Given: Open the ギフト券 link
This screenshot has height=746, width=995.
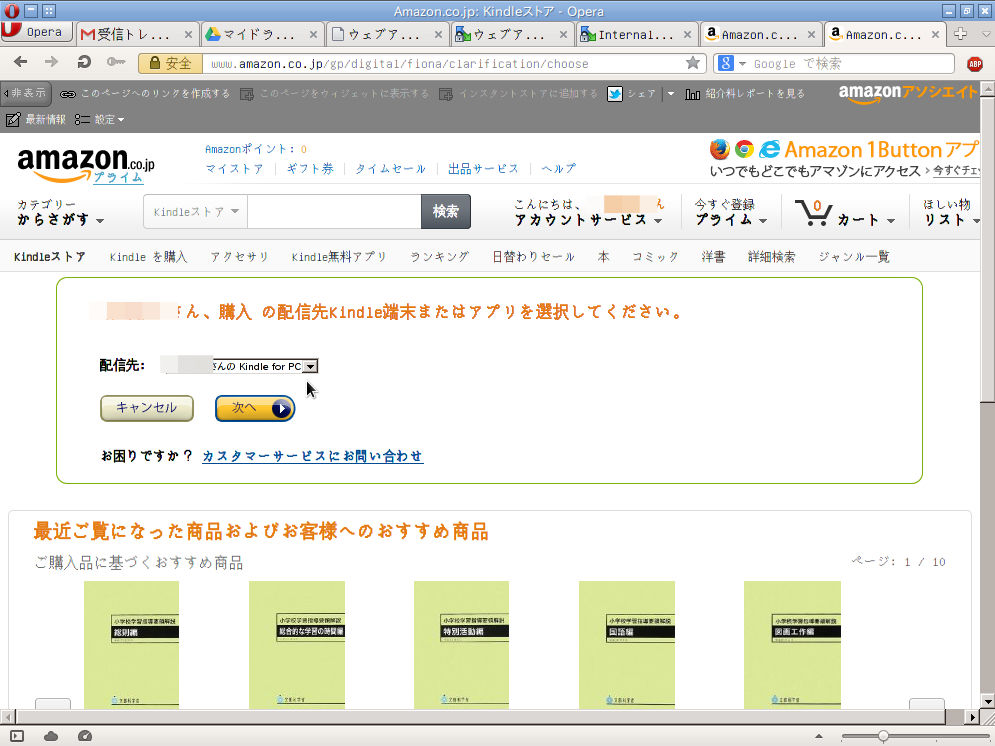Looking at the screenshot, I should pos(310,169).
